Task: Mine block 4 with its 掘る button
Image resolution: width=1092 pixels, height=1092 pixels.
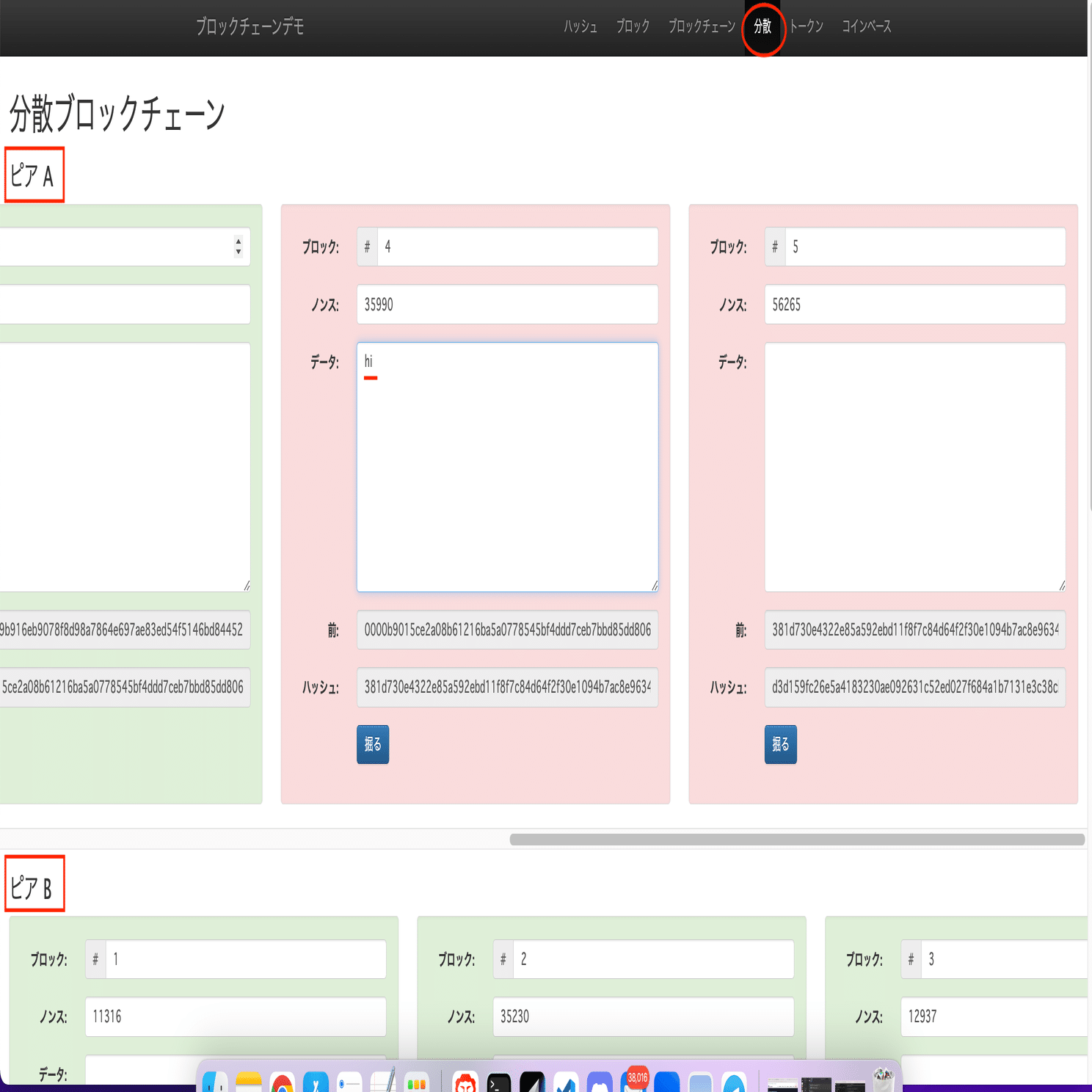Action: tap(373, 744)
